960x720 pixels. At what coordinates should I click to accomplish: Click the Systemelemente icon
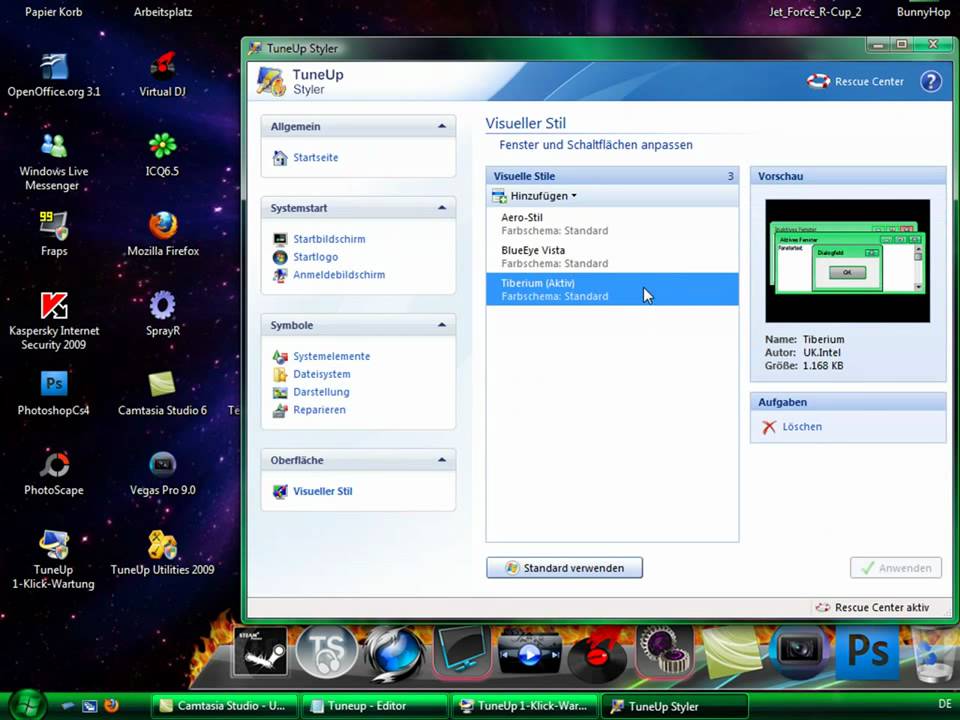click(x=280, y=356)
